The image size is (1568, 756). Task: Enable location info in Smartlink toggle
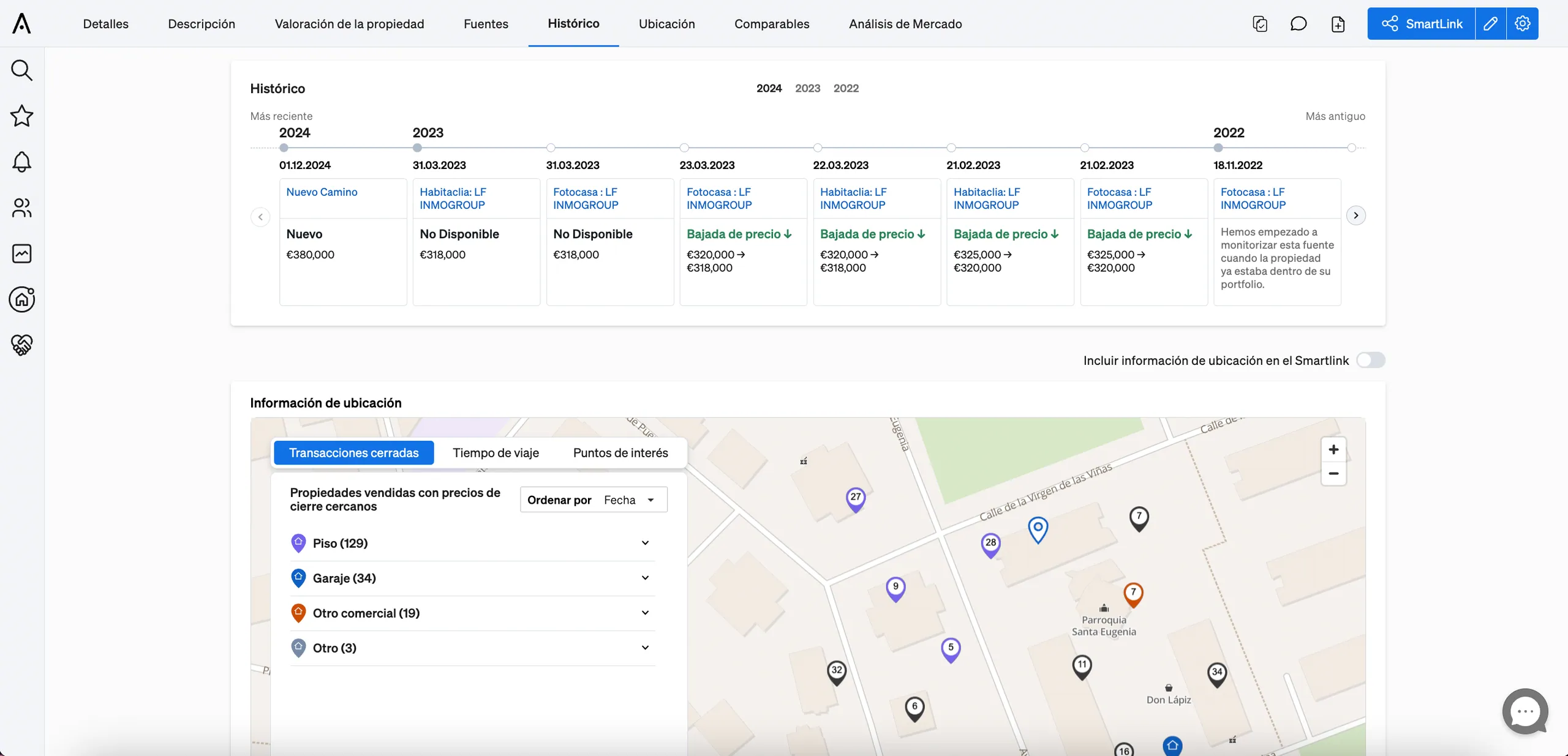(x=1370, y=361)
